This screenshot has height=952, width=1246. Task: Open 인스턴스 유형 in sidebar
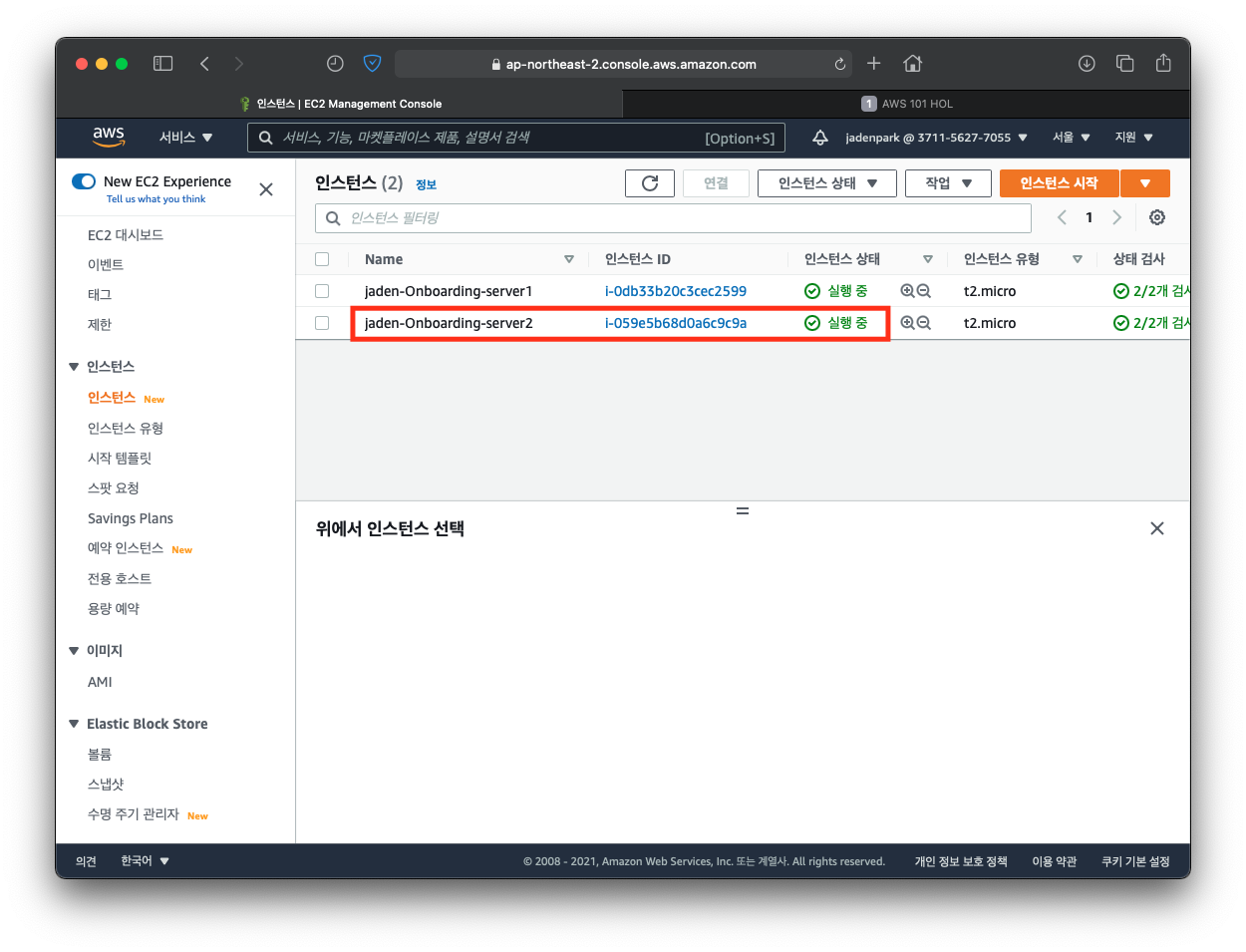tap(126, 429)
